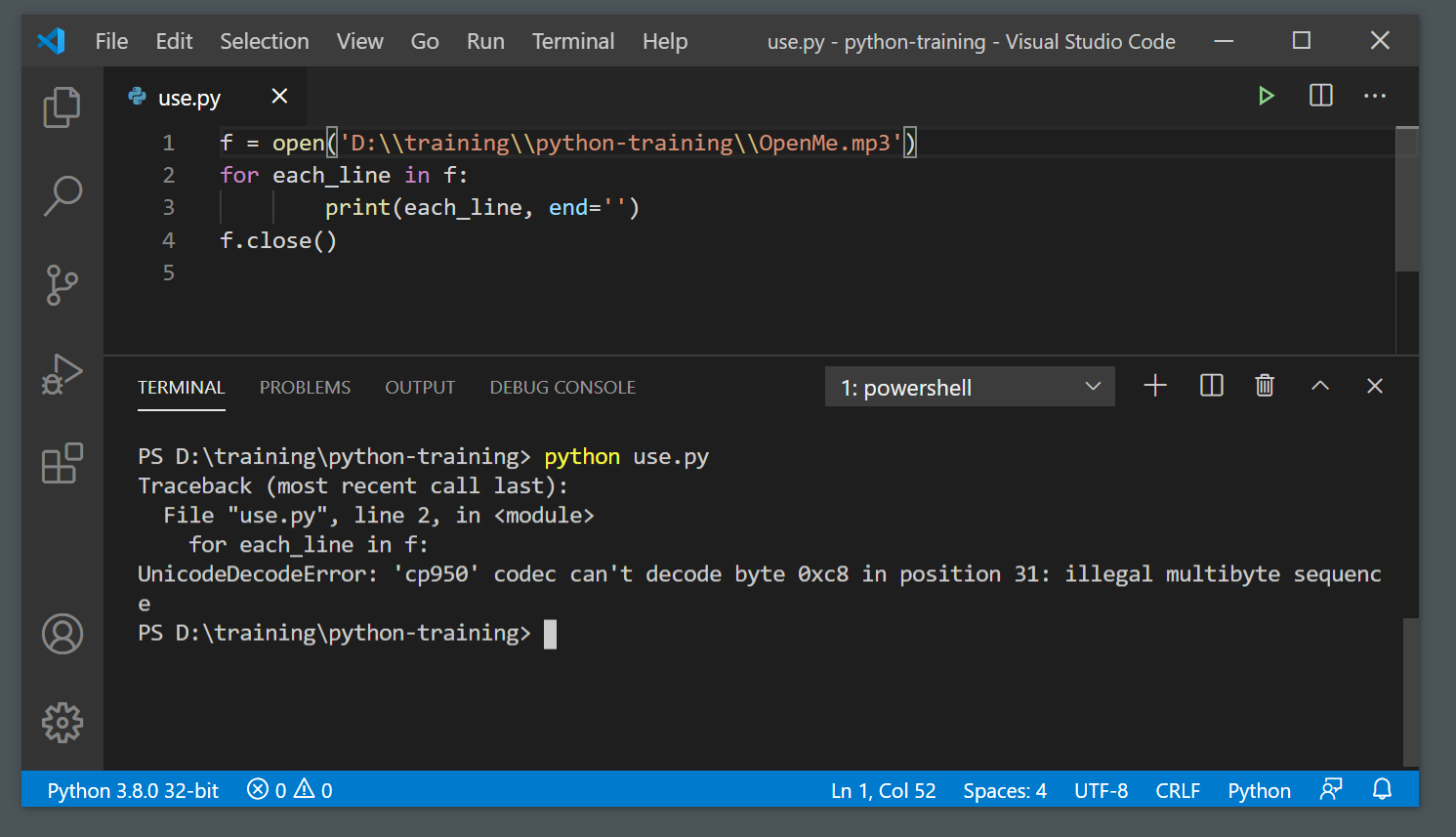This screenshot has width=1456, height=837.
Task: Run Python file with the green play icon
Action: click(x=1267, y=96)
